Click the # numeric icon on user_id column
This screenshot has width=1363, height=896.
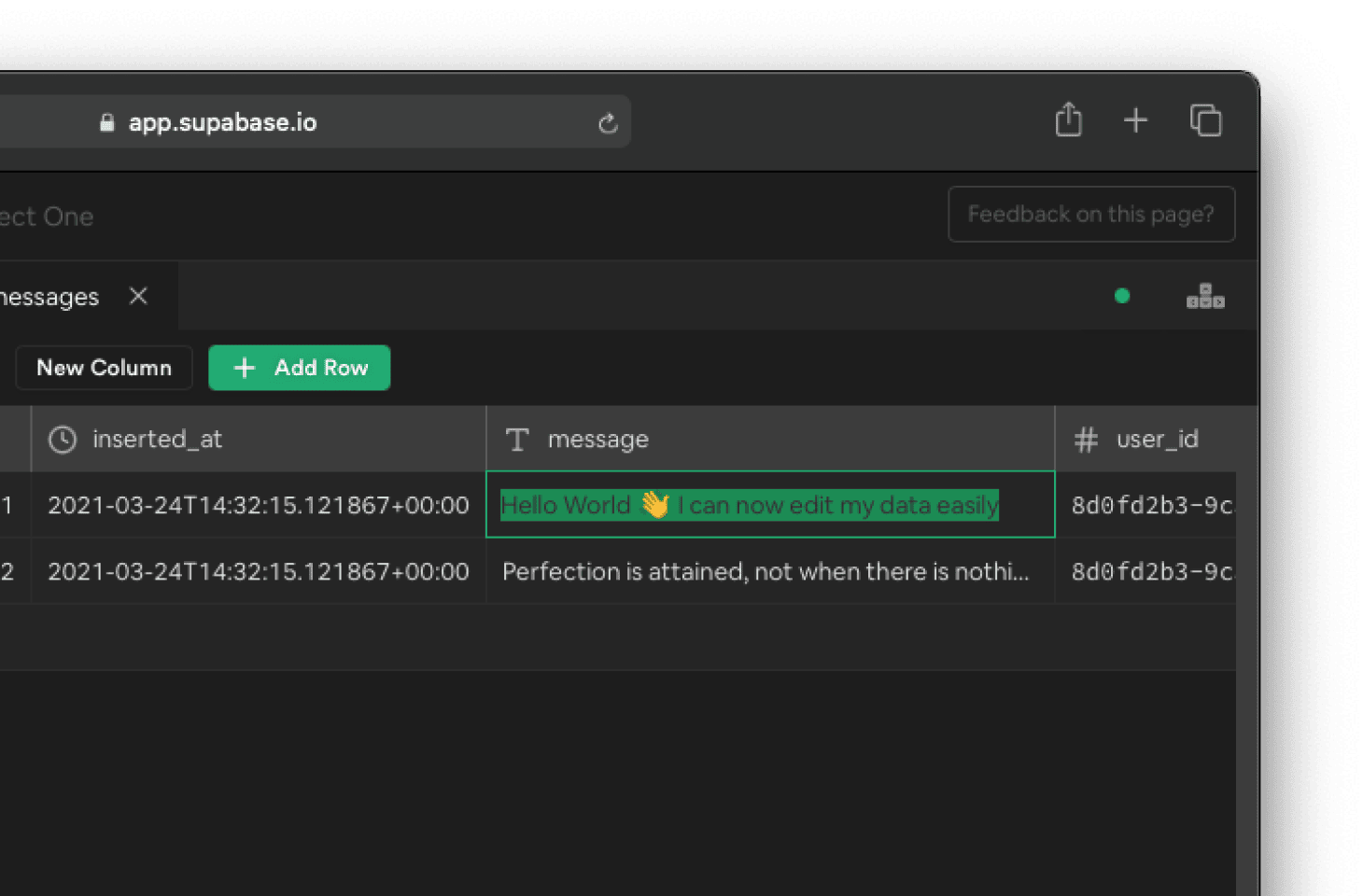(1086, 439)
